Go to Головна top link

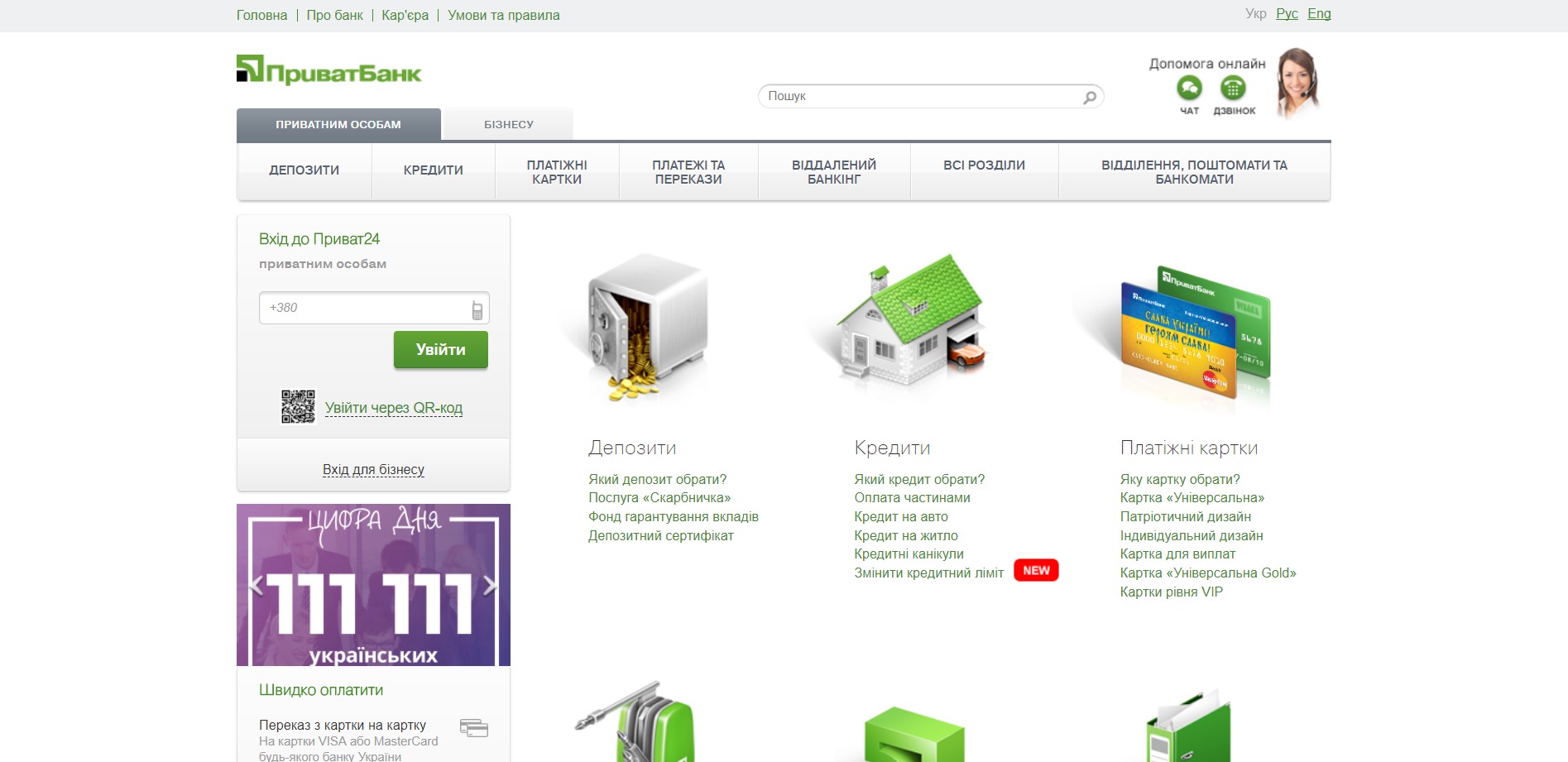[x=261, y=15]
